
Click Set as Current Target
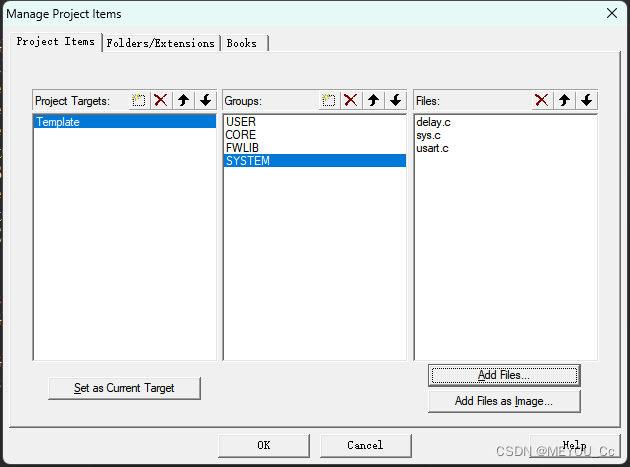coord(124,388)
